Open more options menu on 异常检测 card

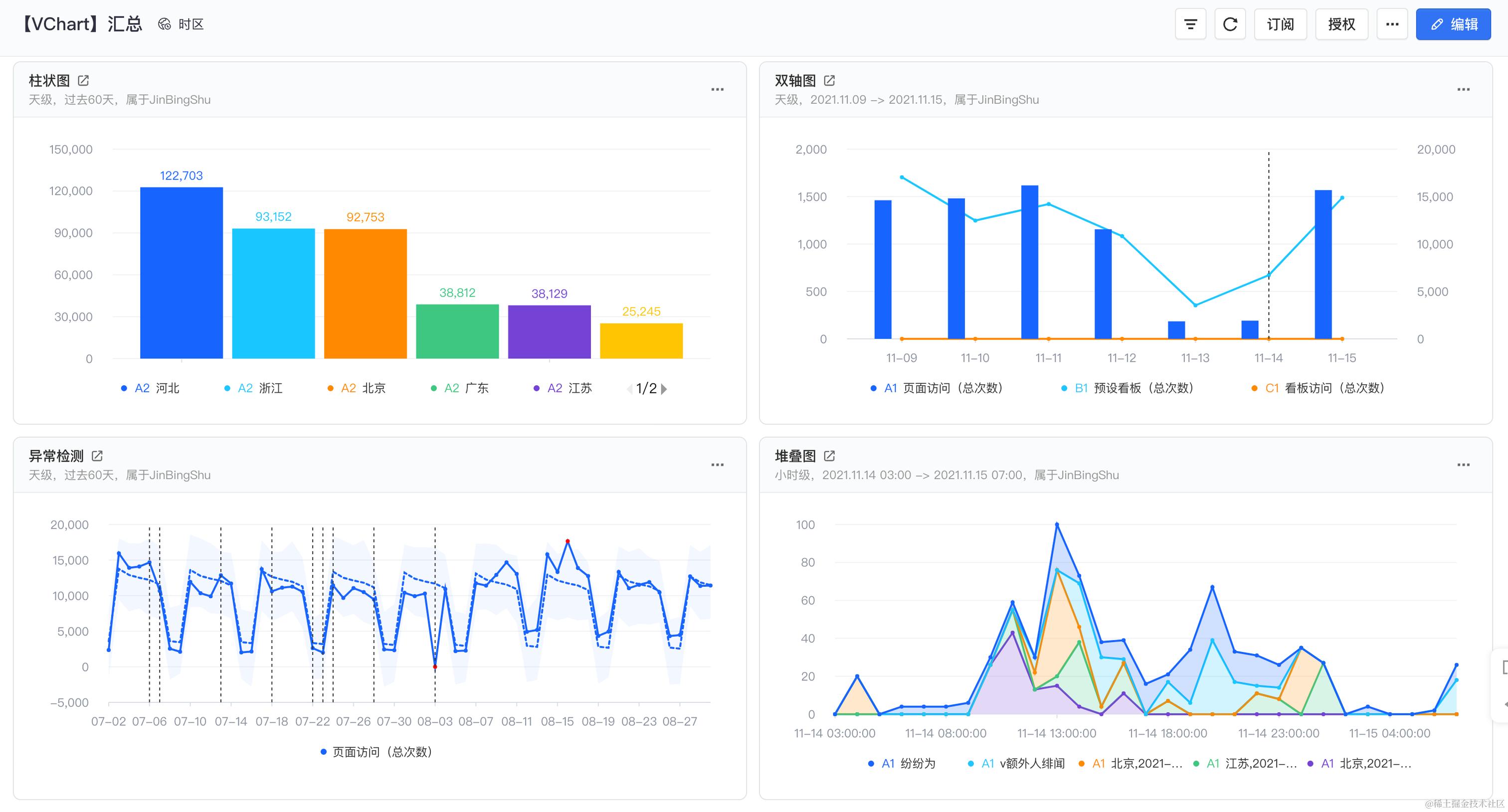click(x=717, y=465)
